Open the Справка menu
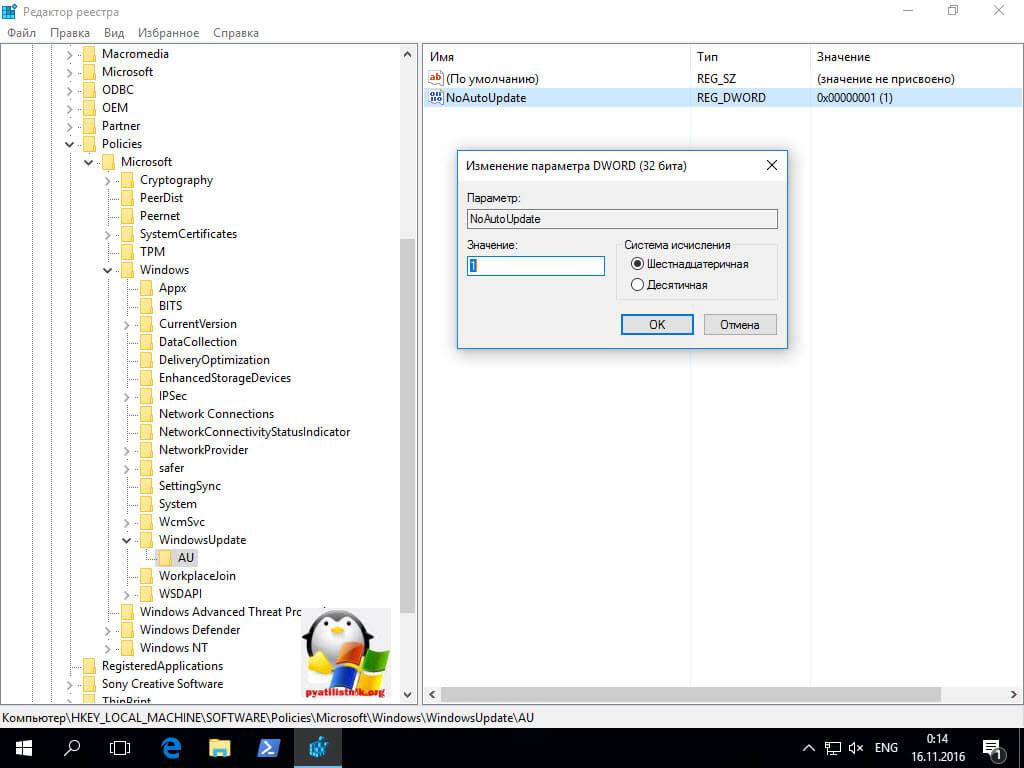1024x768 pixels. click(x=236, y=33)
